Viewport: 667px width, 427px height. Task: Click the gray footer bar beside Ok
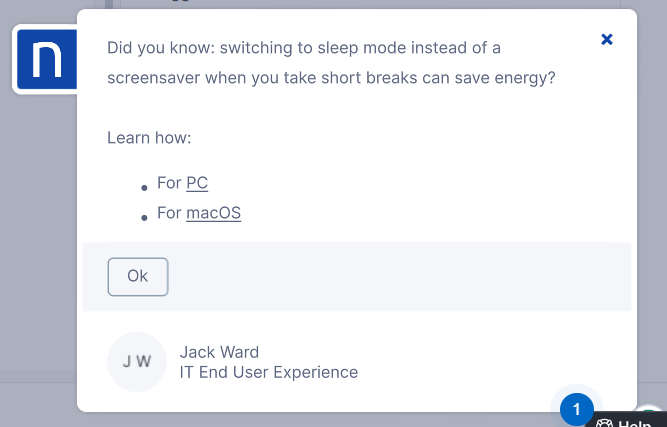(x=400, y=277)
